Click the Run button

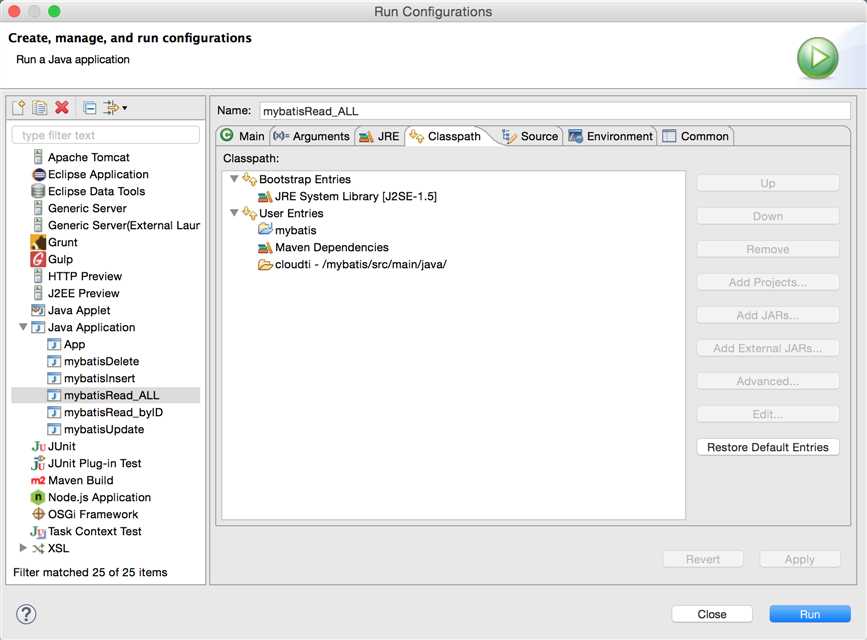(x=809, y=614)
